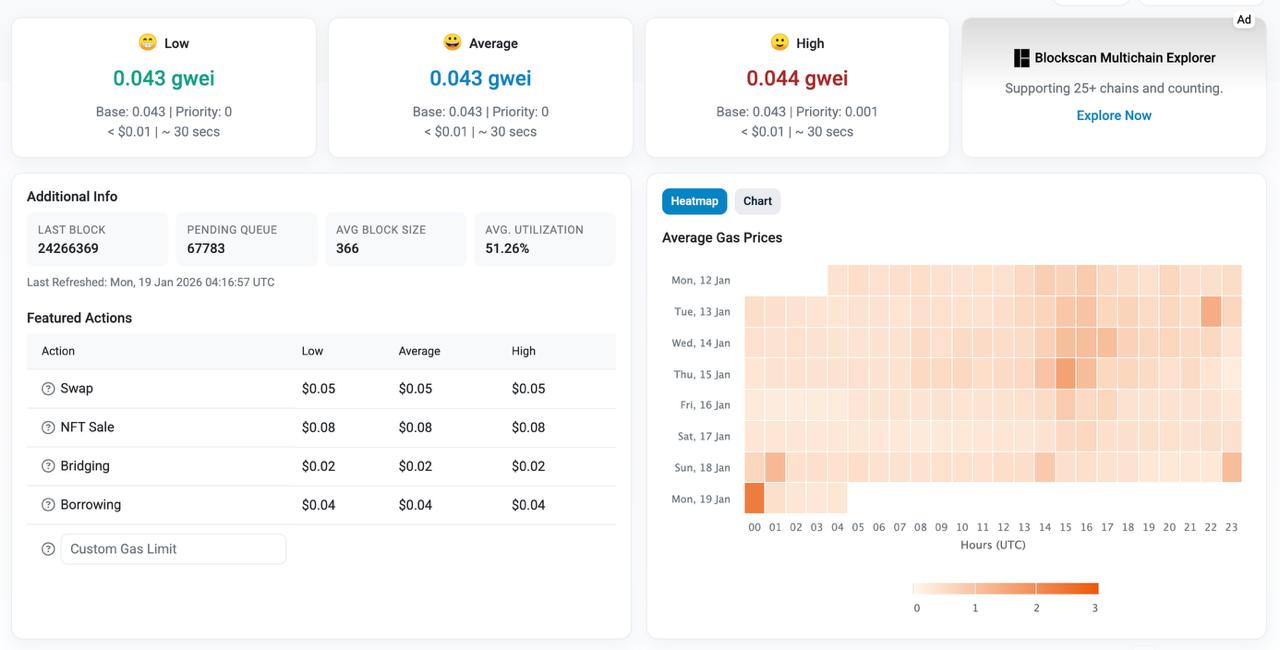
Task: Switch to the Chart tab
Action: click(757, 201)
